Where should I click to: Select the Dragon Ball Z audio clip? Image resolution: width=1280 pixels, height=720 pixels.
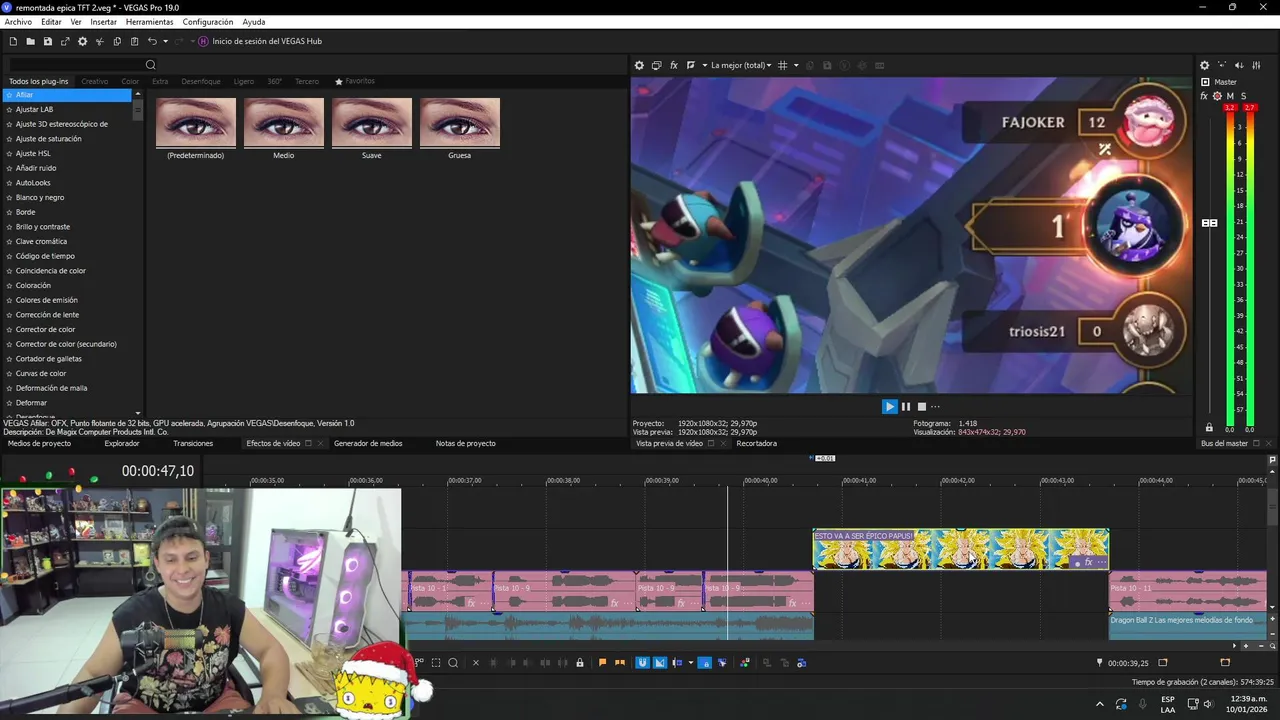click(x=1187, y=626)
